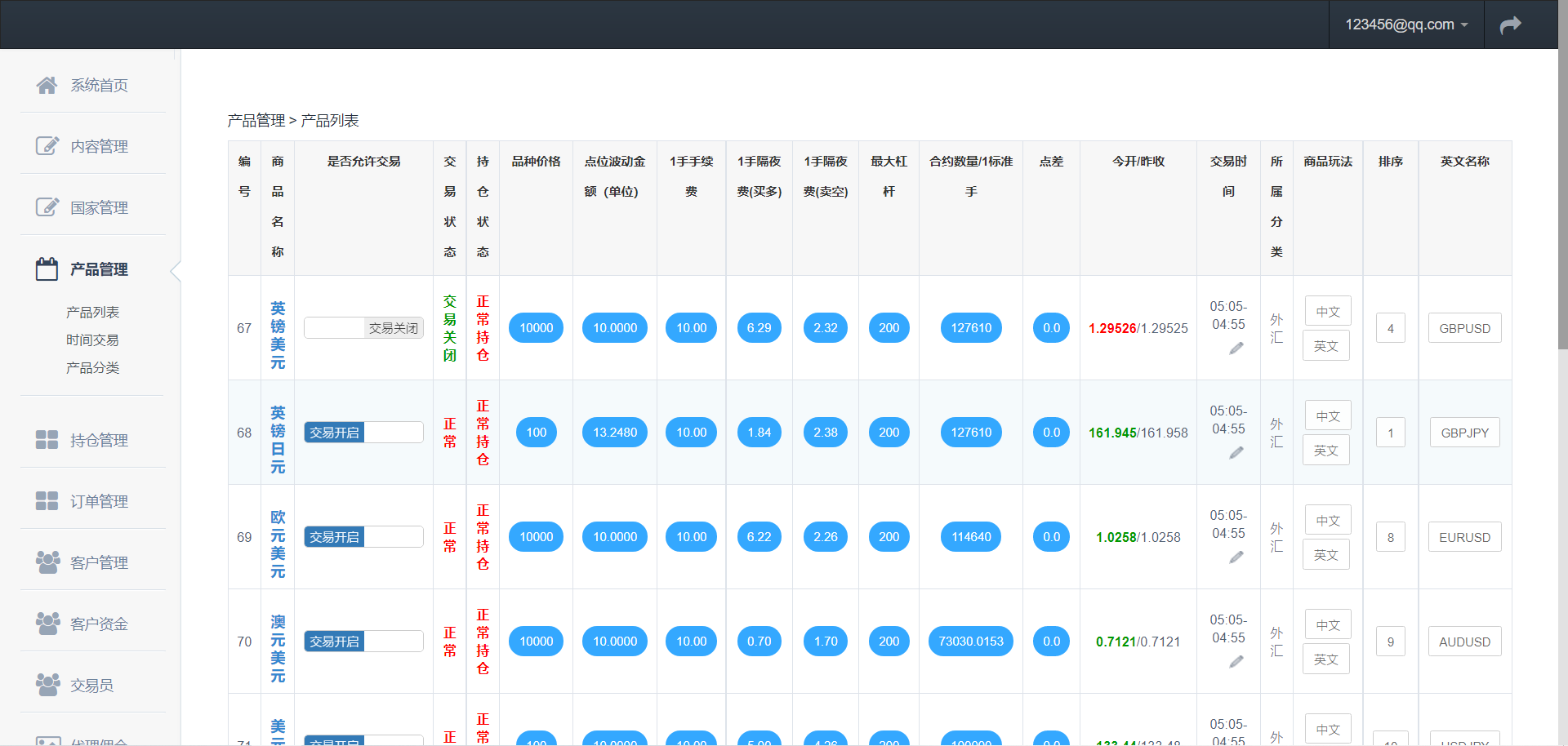Toggle the 交易关闭 switch for row 67
Image resolution: width=1568 pixels, height=746 pixels.
click(363, 328)
